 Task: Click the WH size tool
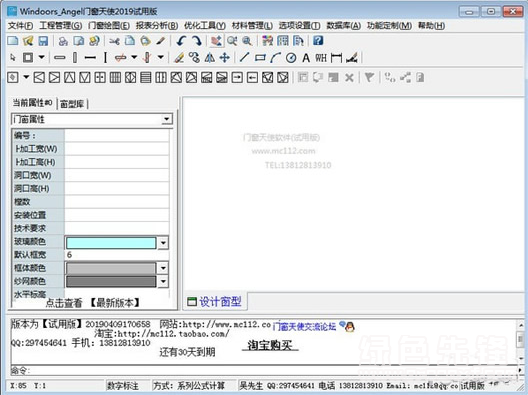click(321, 58)
